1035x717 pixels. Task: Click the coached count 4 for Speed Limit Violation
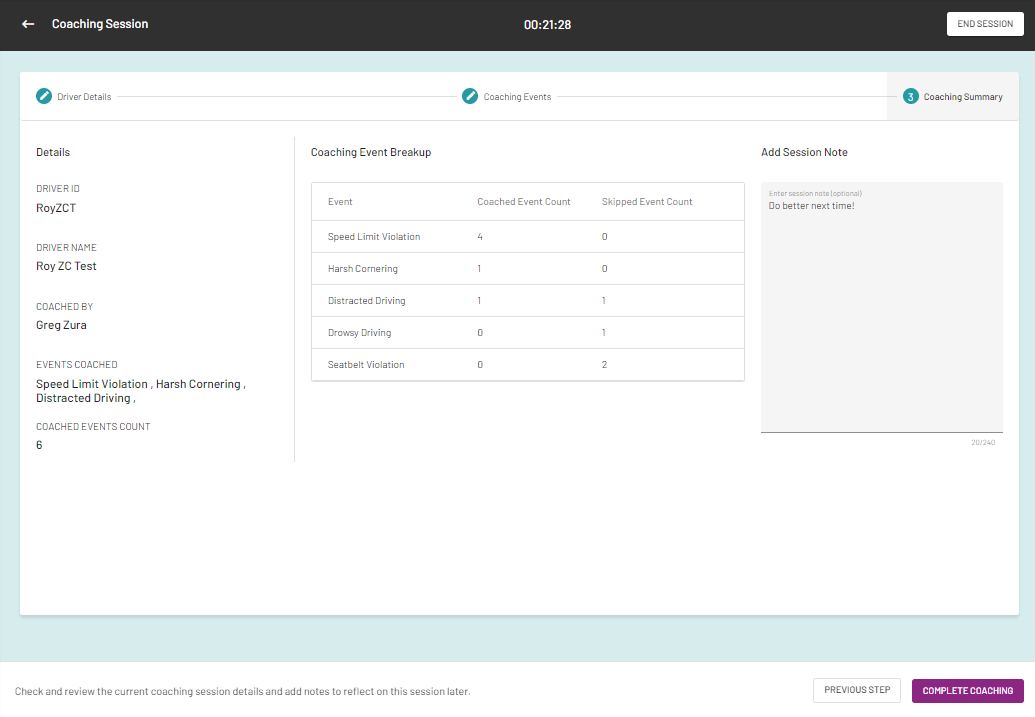coord(479,236)
